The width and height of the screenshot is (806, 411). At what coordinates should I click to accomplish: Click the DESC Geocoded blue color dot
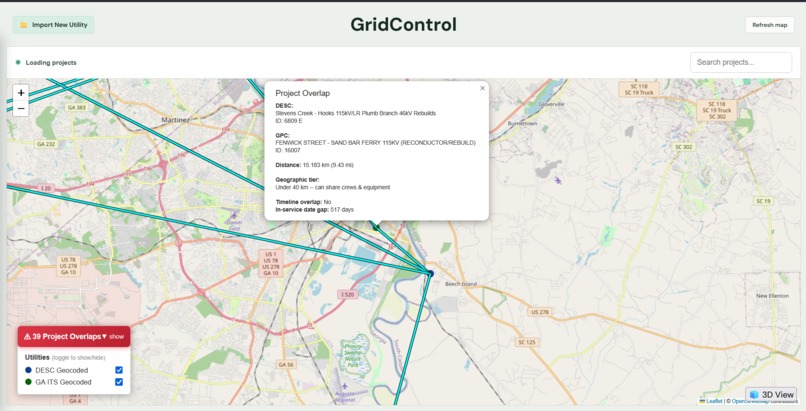(28, 370)
